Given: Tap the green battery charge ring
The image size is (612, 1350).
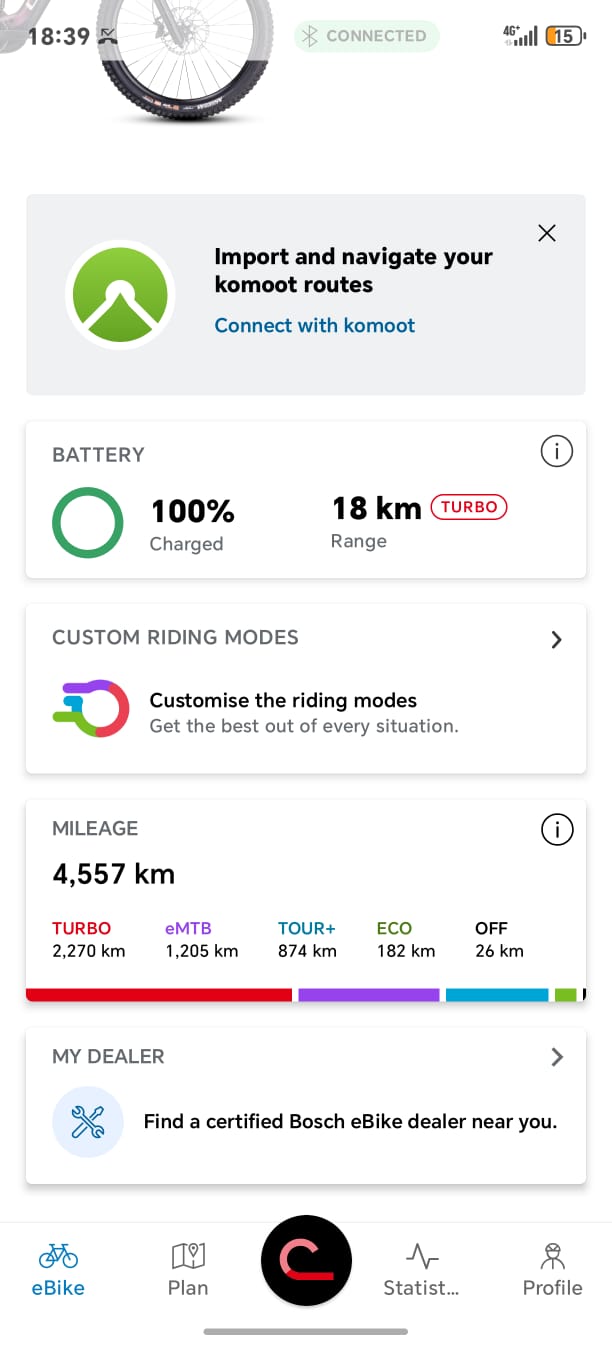Looking at the screenshot, I should click(x=88, y=522).
